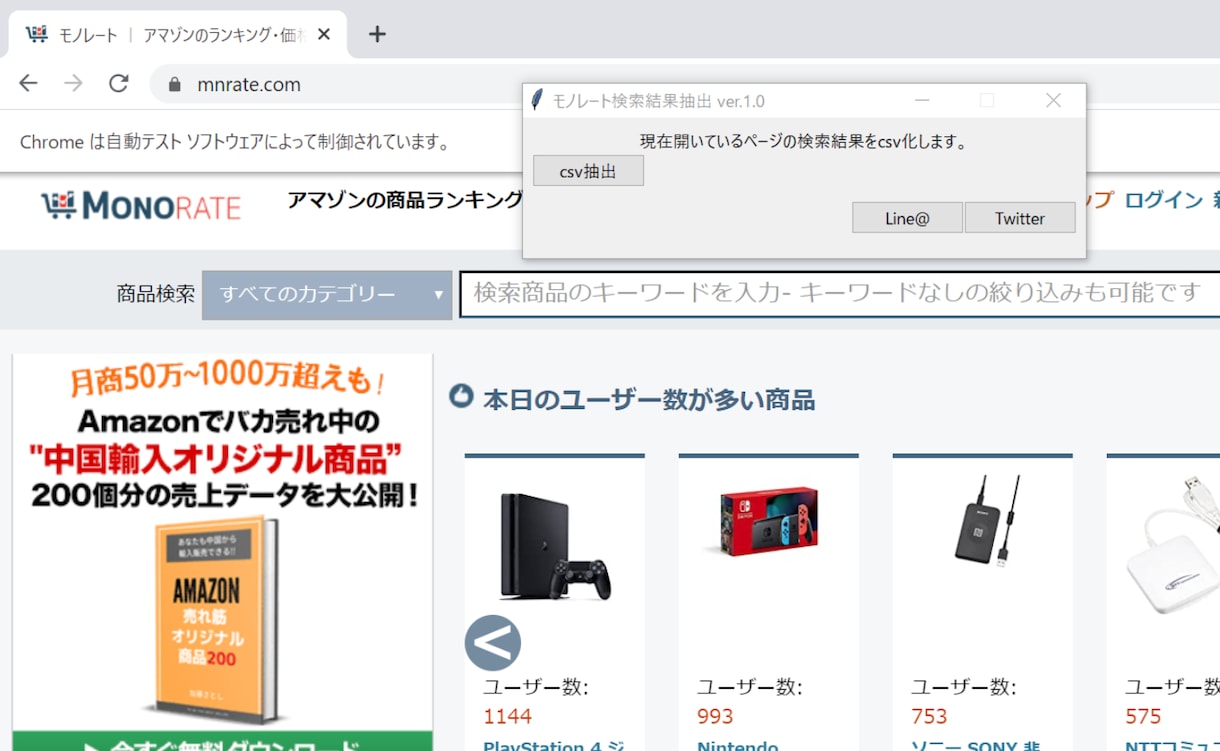Click the padlock site info icon
Viewport: 1220px width, 751px height.
coord(175,85)
